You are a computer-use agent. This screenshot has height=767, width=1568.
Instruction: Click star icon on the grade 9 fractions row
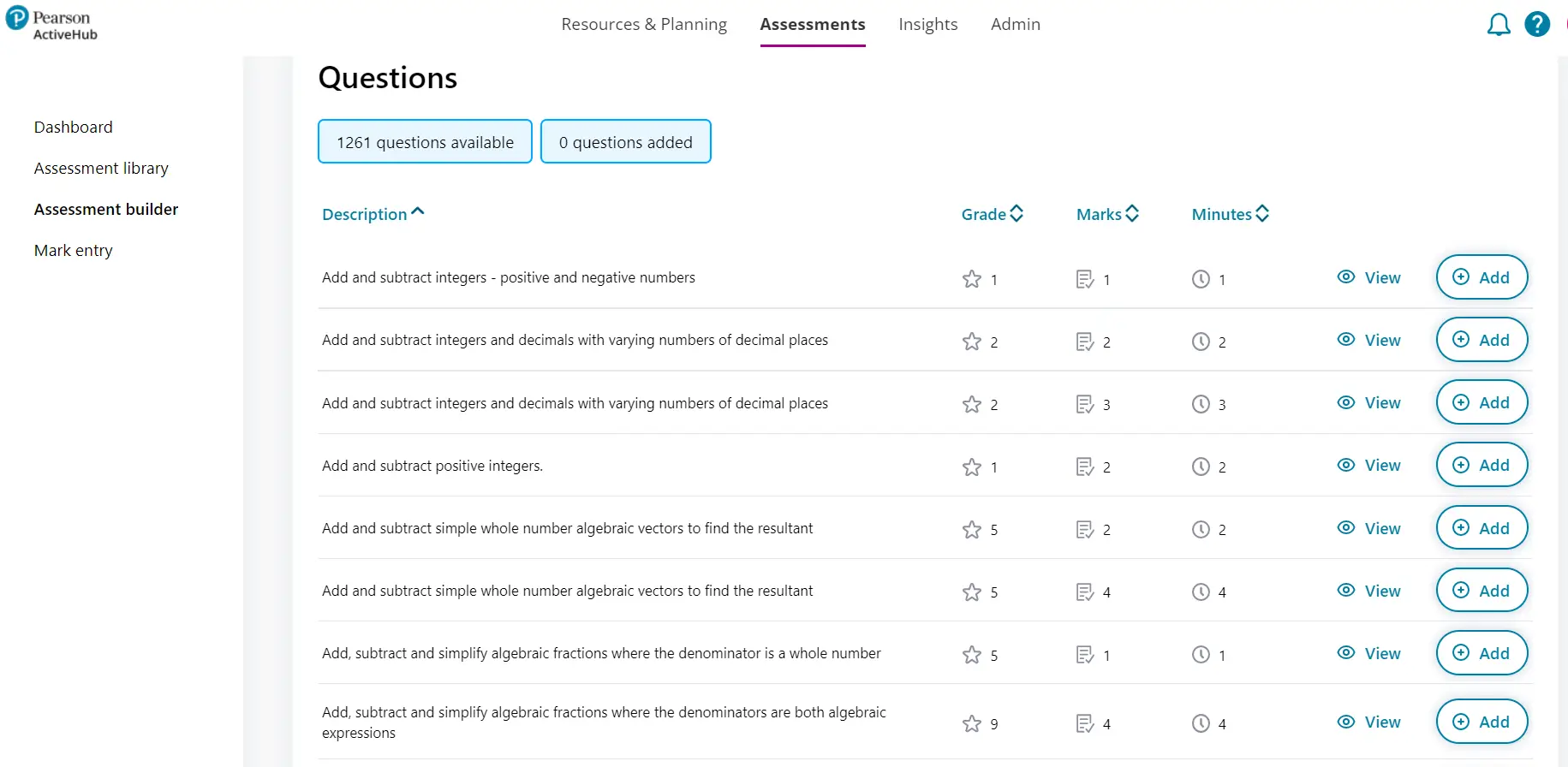971,724
